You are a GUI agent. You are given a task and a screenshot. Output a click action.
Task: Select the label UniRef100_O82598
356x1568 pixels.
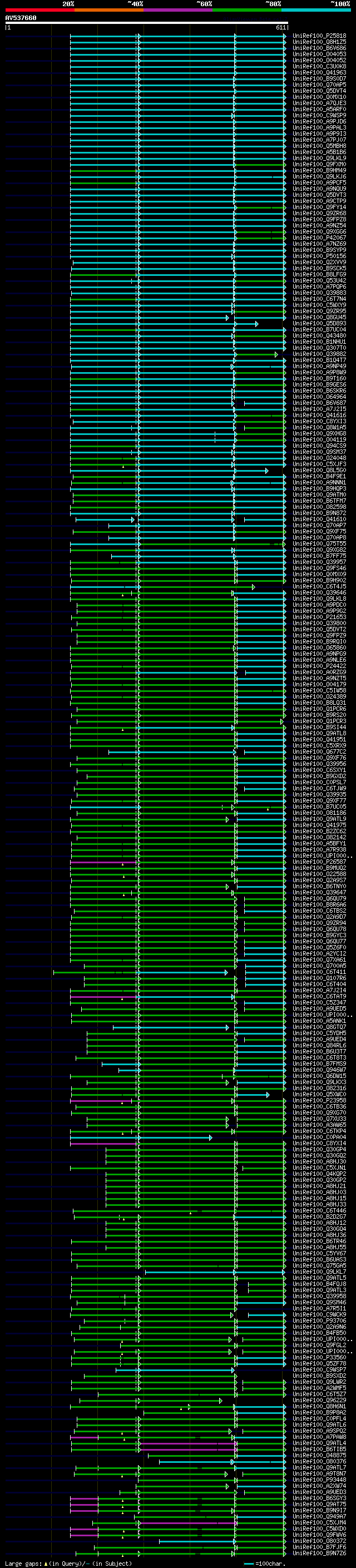(319, 507)
